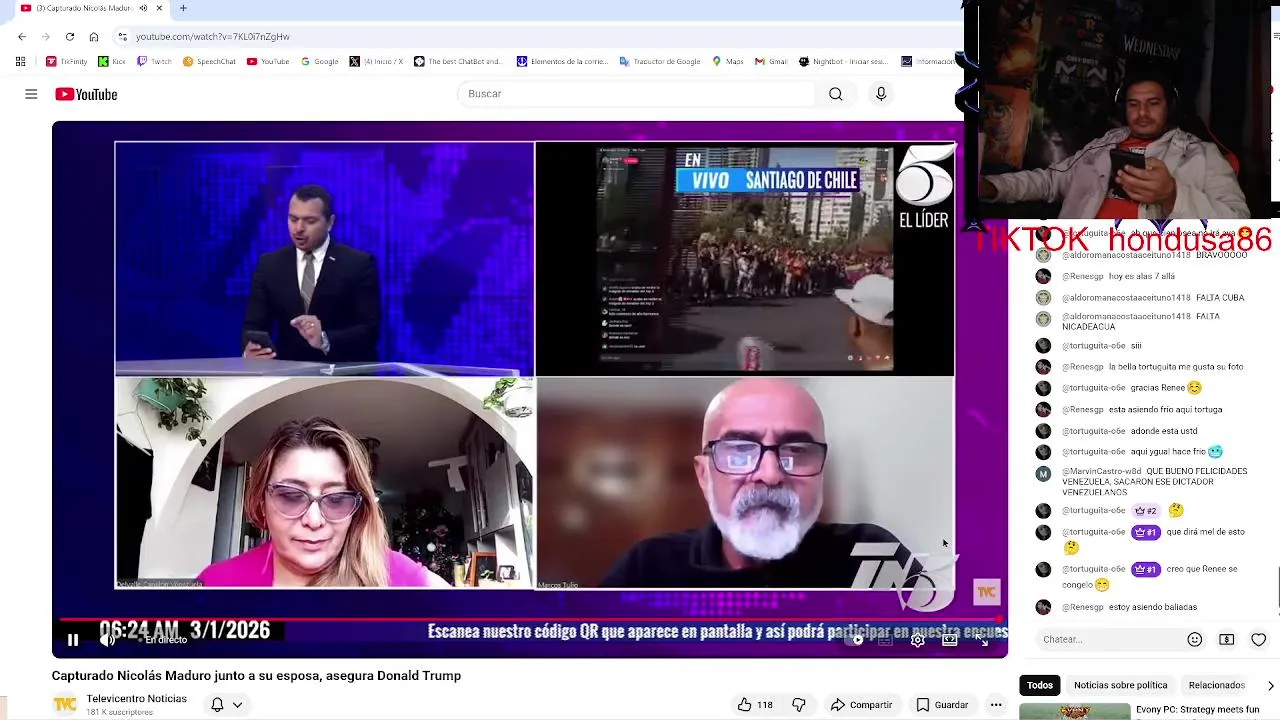The height and width of the screenshot is (720, 1280).
Task: Open the Kick bookmark
Action: 112,62
